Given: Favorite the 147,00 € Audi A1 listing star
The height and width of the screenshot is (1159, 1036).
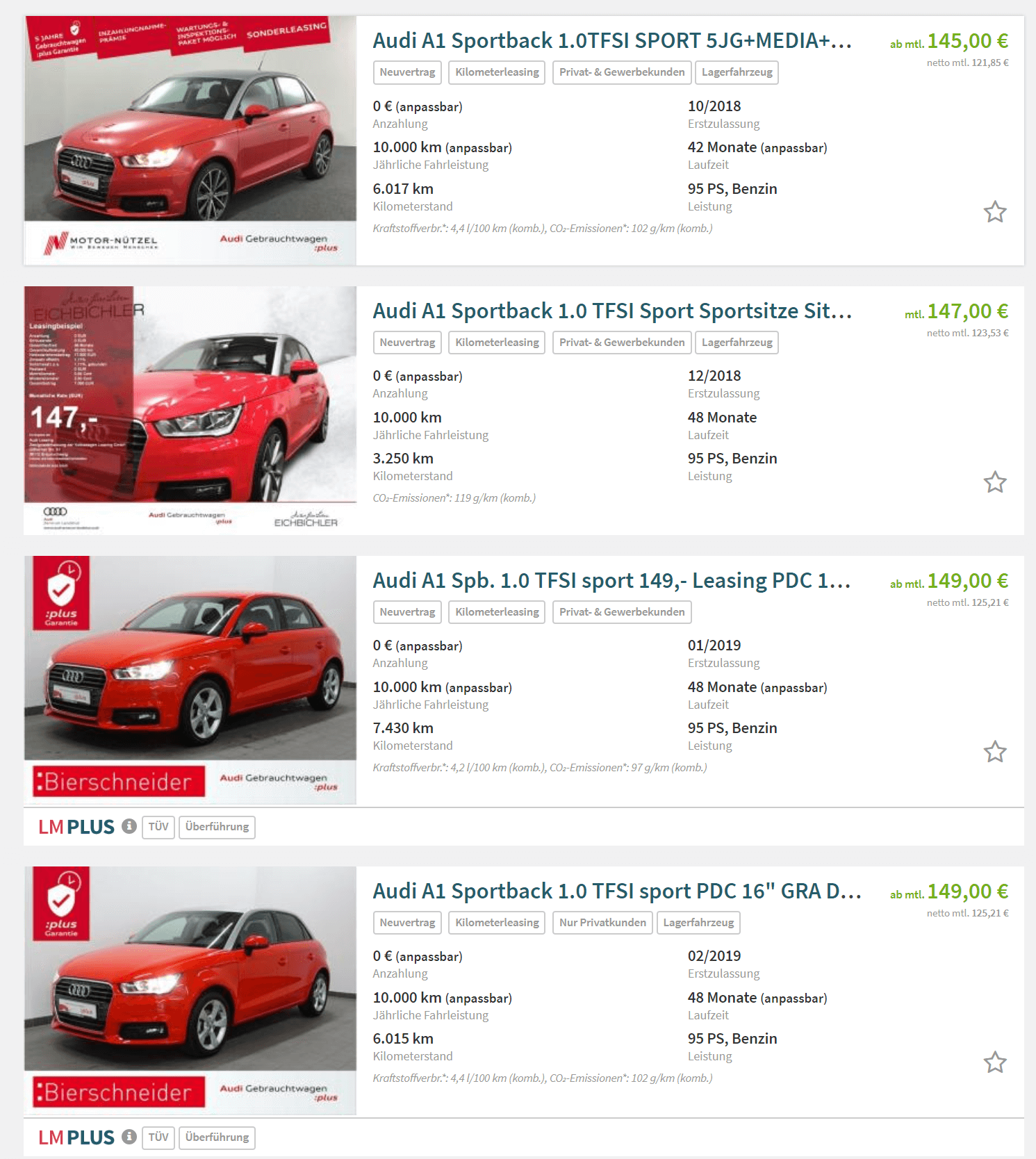Looking at the screenshot, I should tap(995, 482).
